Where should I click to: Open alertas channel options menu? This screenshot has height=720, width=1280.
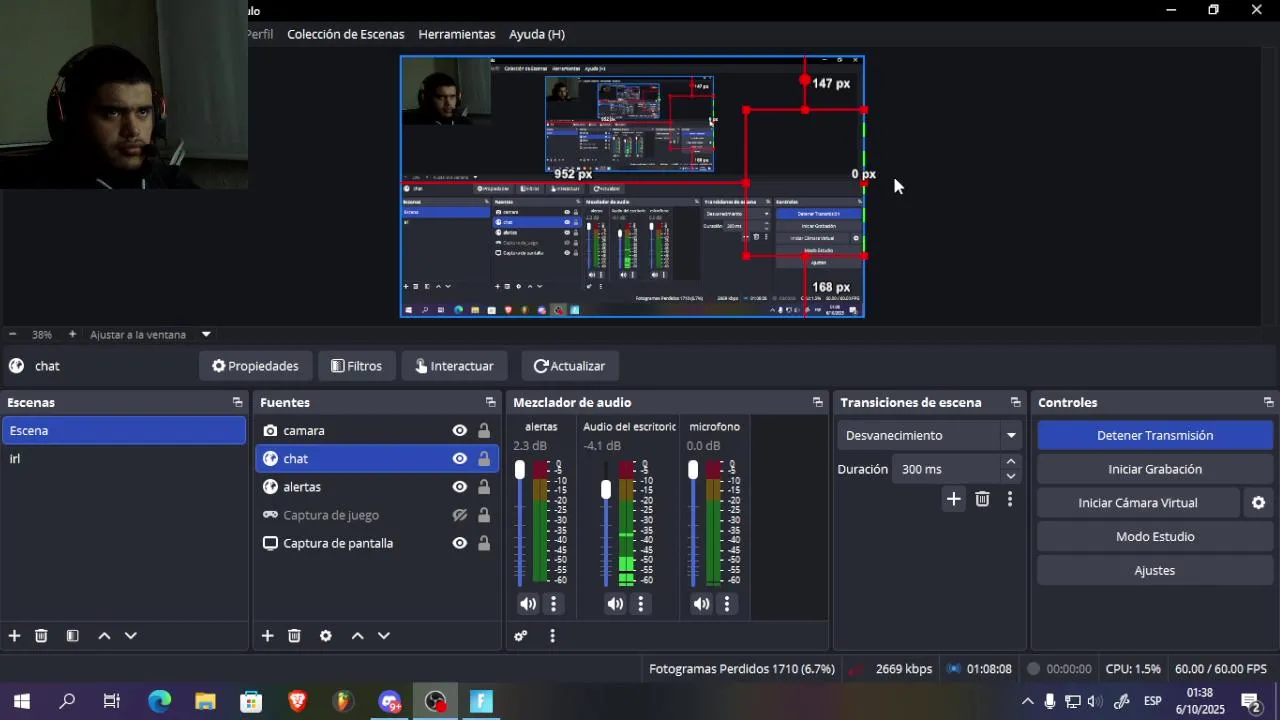553,603
